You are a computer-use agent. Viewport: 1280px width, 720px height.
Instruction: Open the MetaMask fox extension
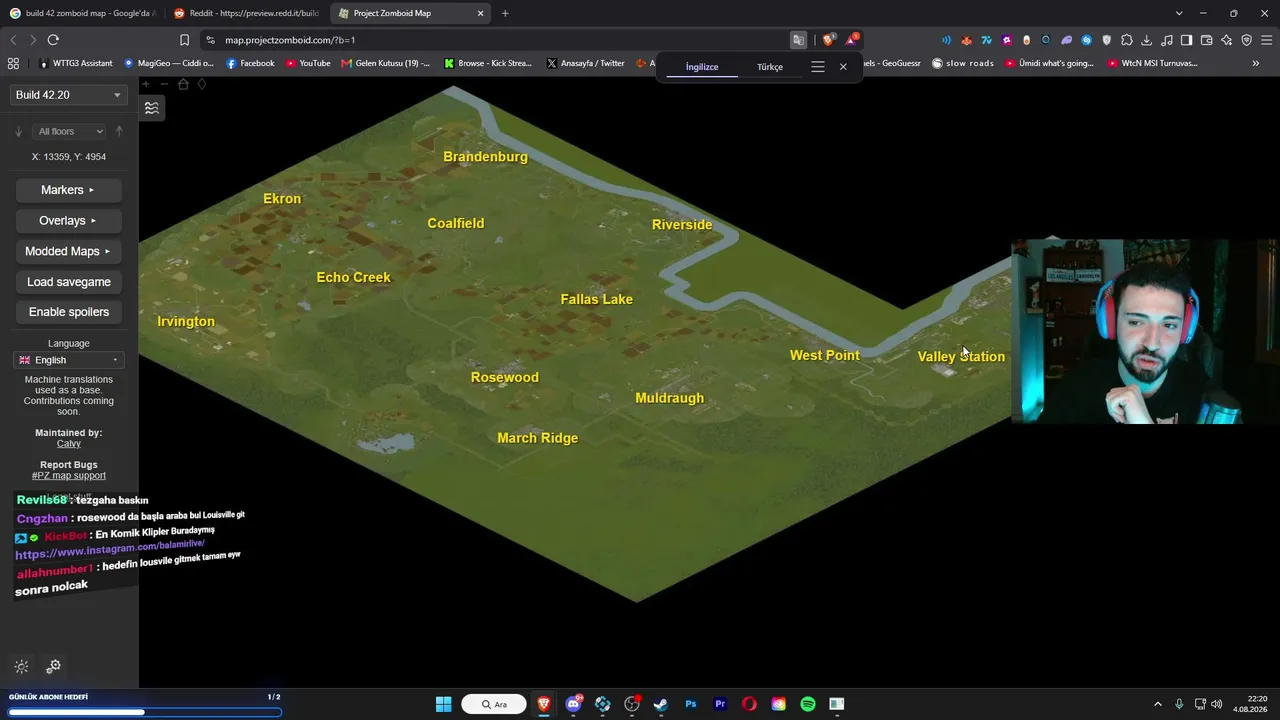click(x=966, y=40)
